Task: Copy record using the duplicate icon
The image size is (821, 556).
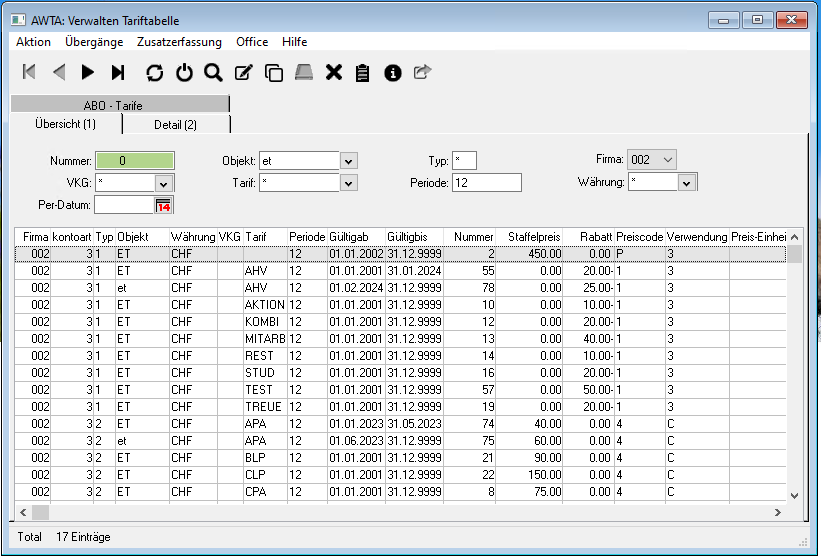Action: 273,72
